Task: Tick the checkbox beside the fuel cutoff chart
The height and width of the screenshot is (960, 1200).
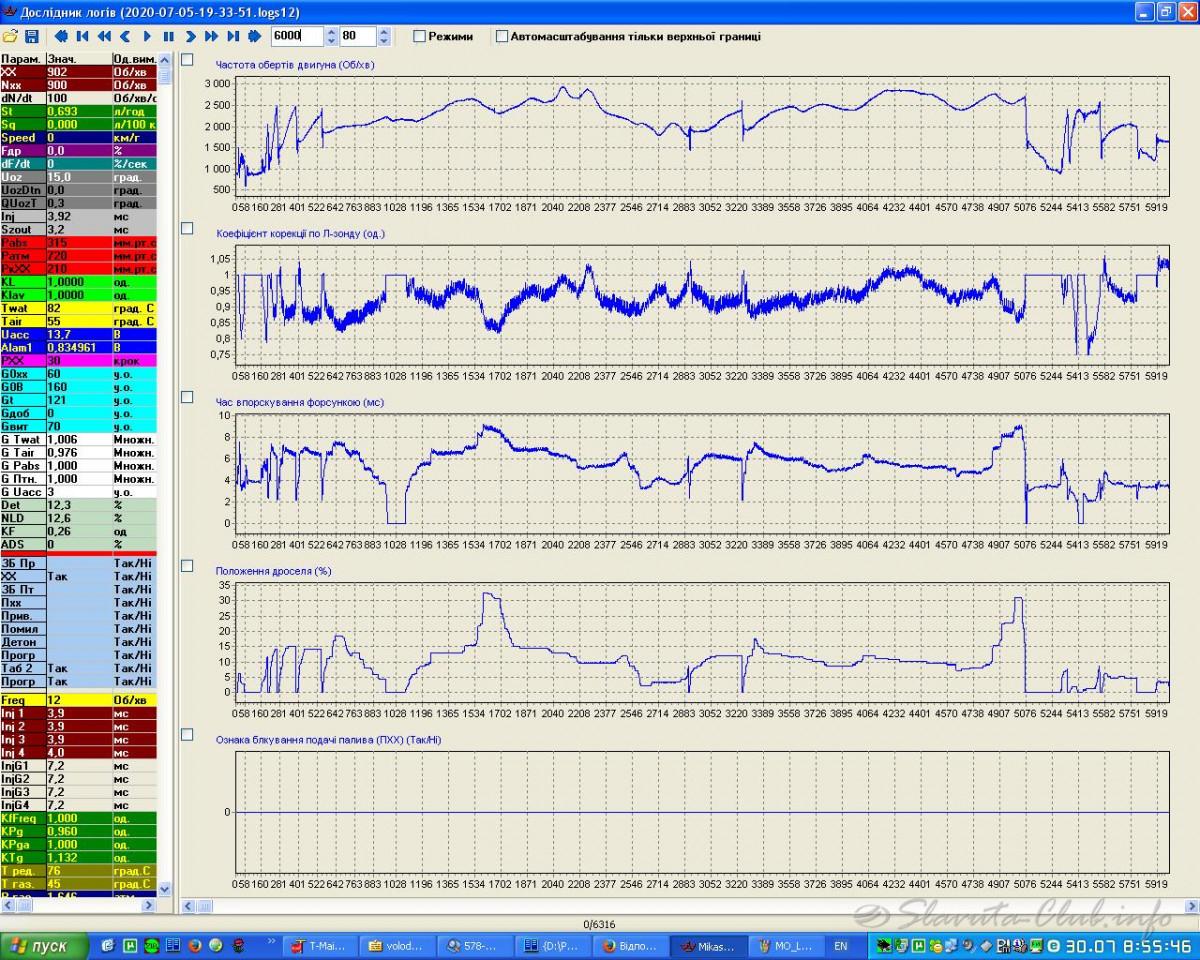Action: [x=187, y=735]
